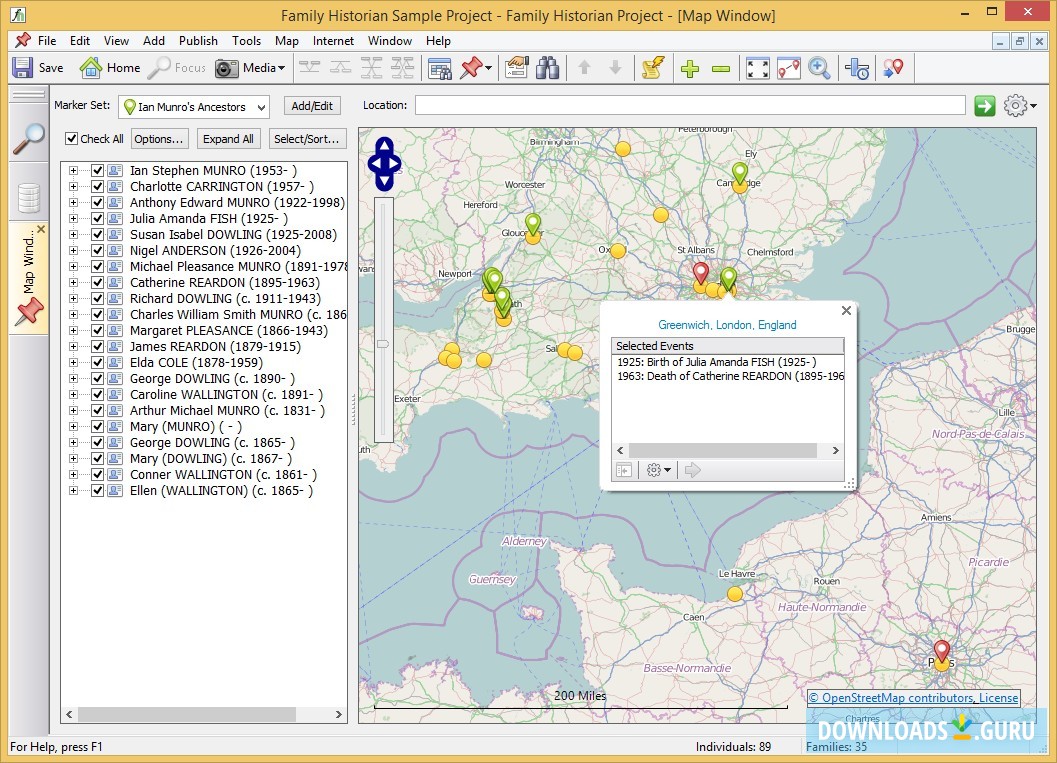Screen dimensions: 1057x763
Task: Toggle the Check All checkbox
Action: 72,139
